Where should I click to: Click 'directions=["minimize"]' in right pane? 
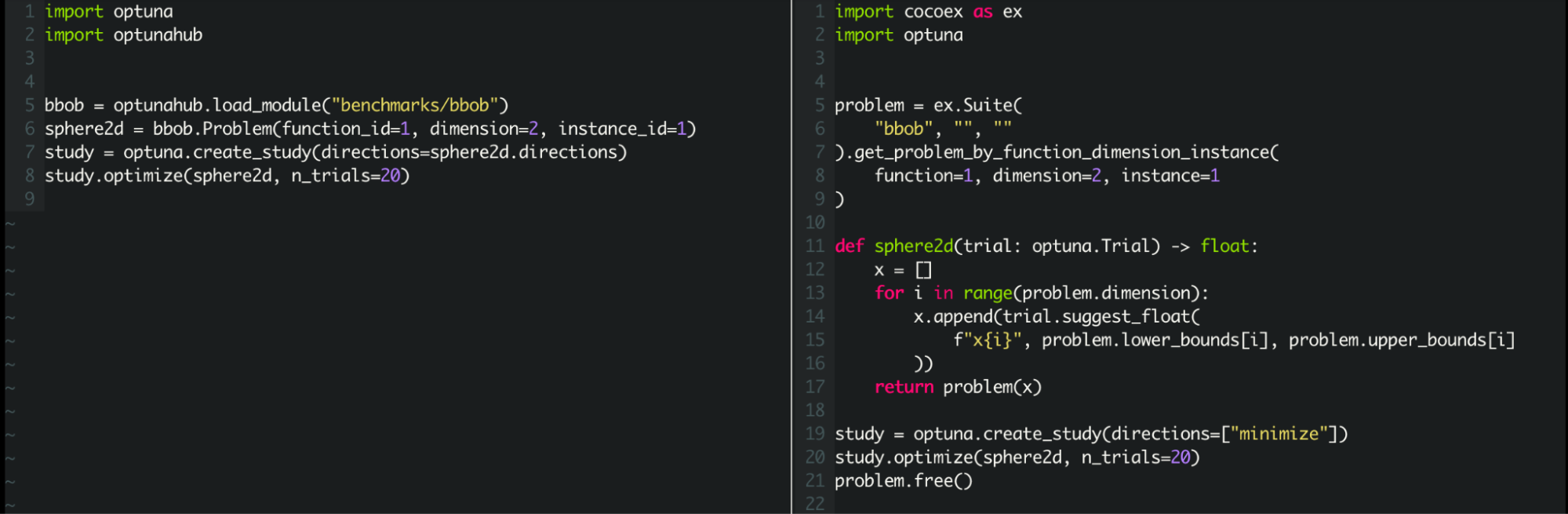point(1224,434)
